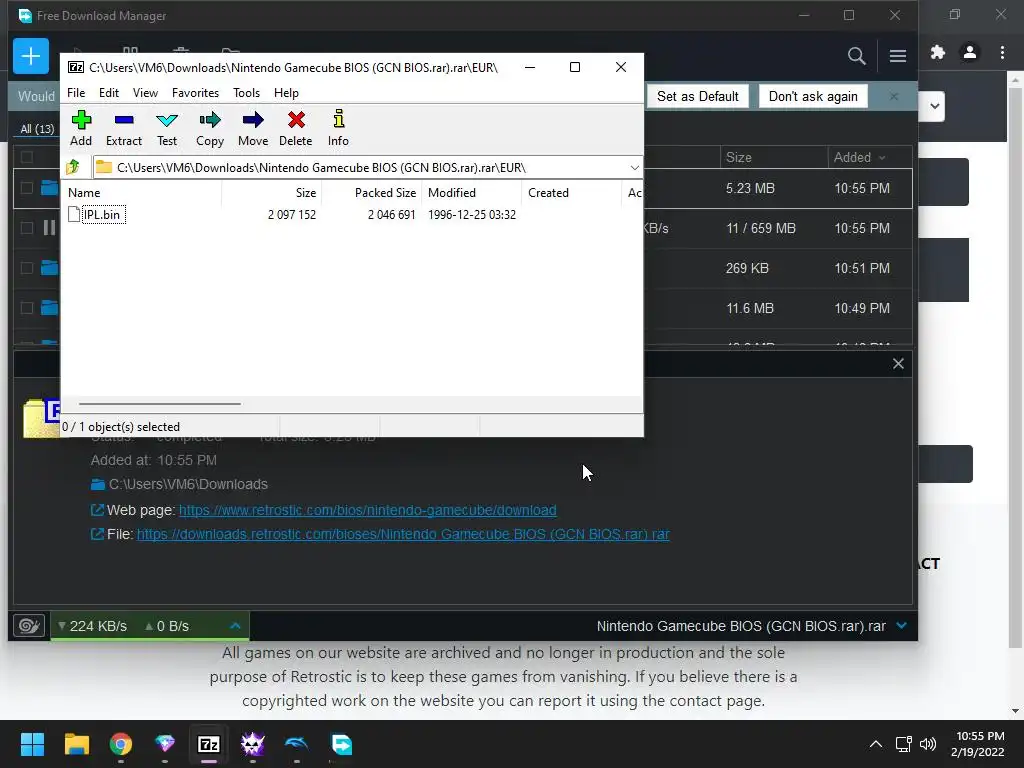Image resolution: width=1024 pixels, height=768 pixels.
Task: Click the Add button in 7-Zip toolbar
Action: point(81,129)
